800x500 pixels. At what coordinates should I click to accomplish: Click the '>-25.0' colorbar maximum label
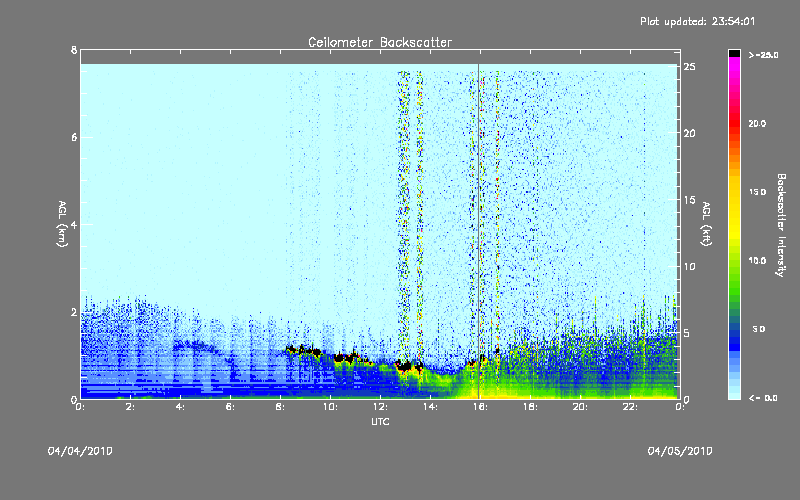(763, 55)
